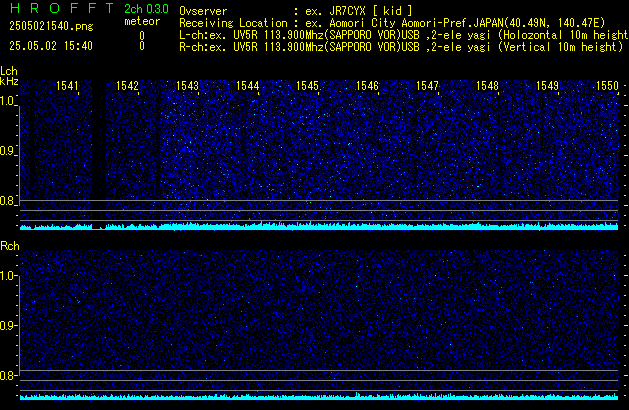Click Lch 0.9 kHz axis label
Image resolution: width=629 pixels, height=410 pixels.
[7, 151]
